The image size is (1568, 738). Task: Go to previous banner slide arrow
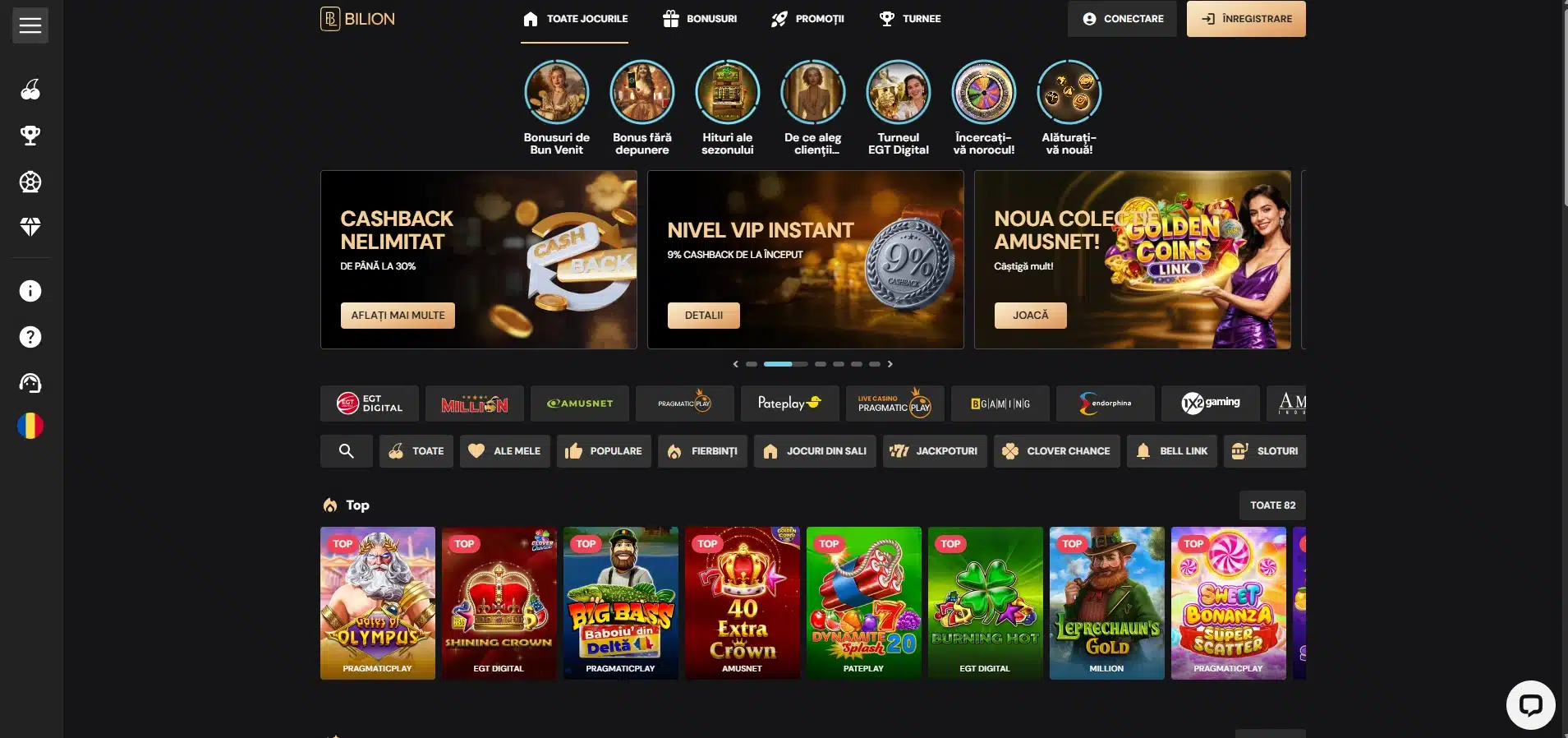(x=736, y=364)
